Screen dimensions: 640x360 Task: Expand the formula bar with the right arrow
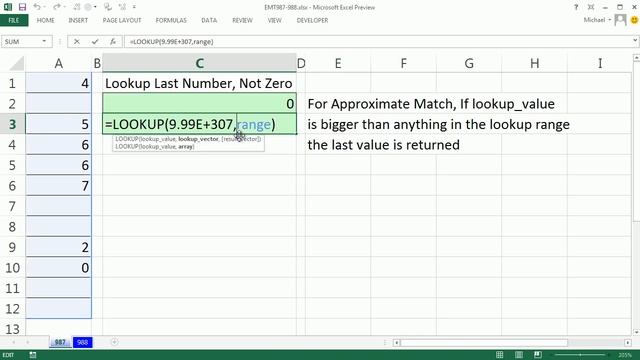tap(635, 40)
